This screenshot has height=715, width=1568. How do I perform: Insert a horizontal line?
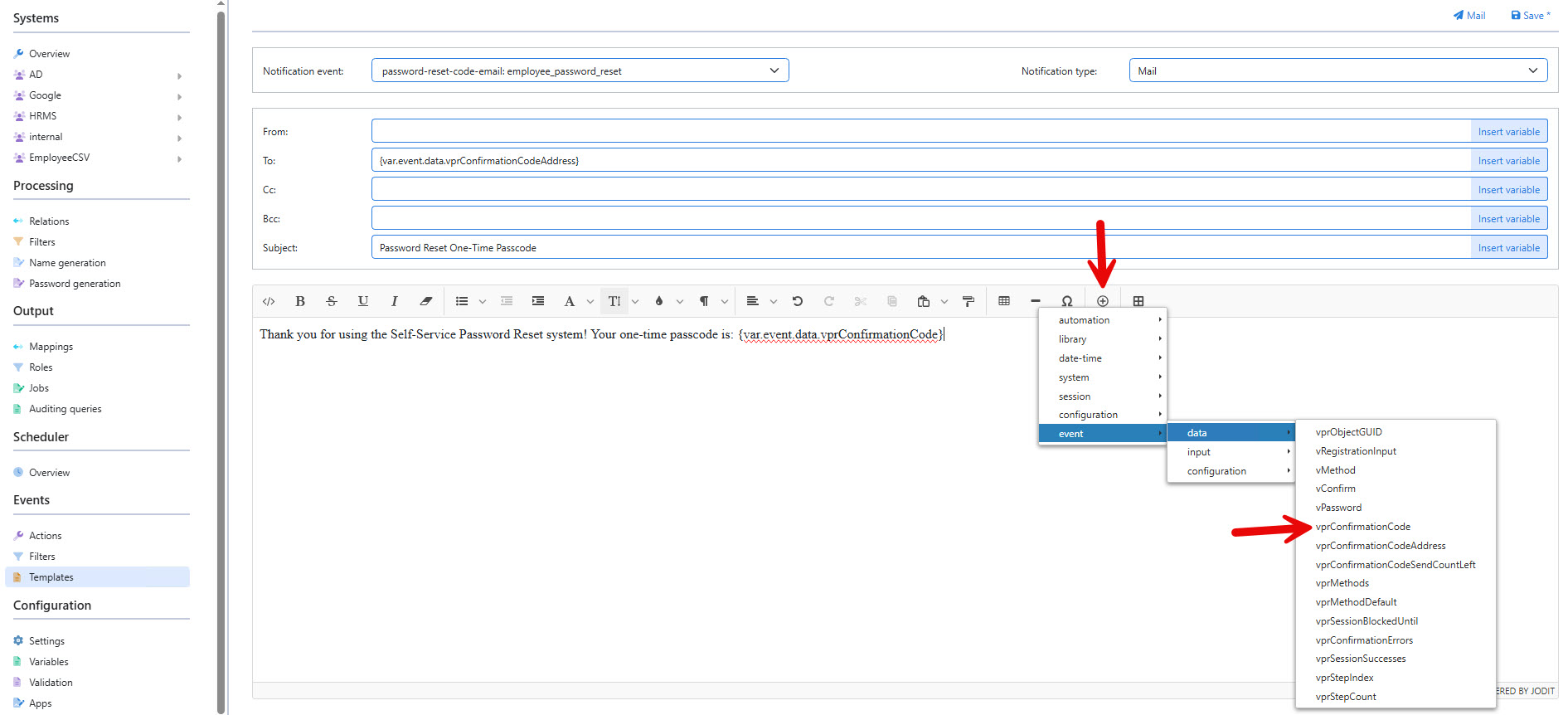pos(1036,301)
